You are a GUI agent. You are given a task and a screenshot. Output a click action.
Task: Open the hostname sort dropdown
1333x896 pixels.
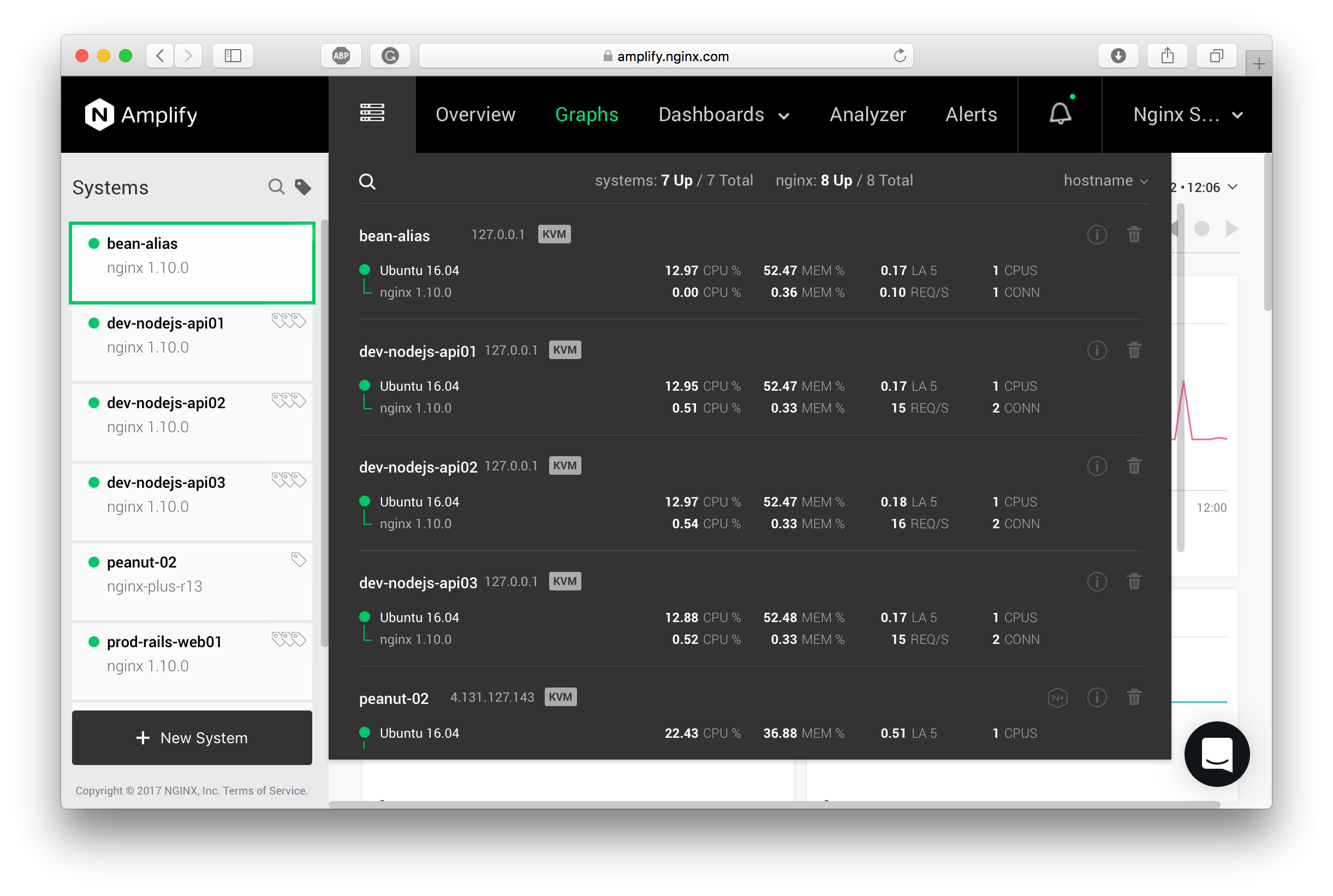(x=1105, y=181)
